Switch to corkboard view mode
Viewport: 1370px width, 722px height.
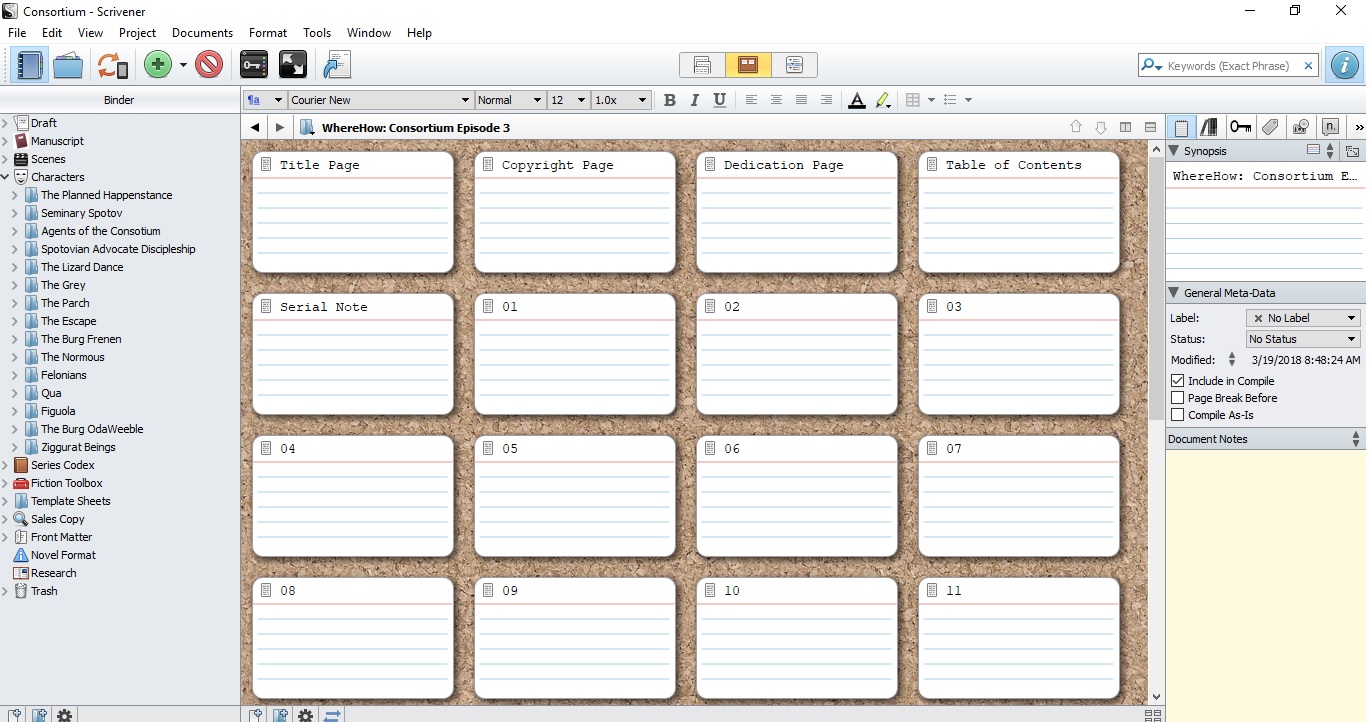(x=748, y=65)
